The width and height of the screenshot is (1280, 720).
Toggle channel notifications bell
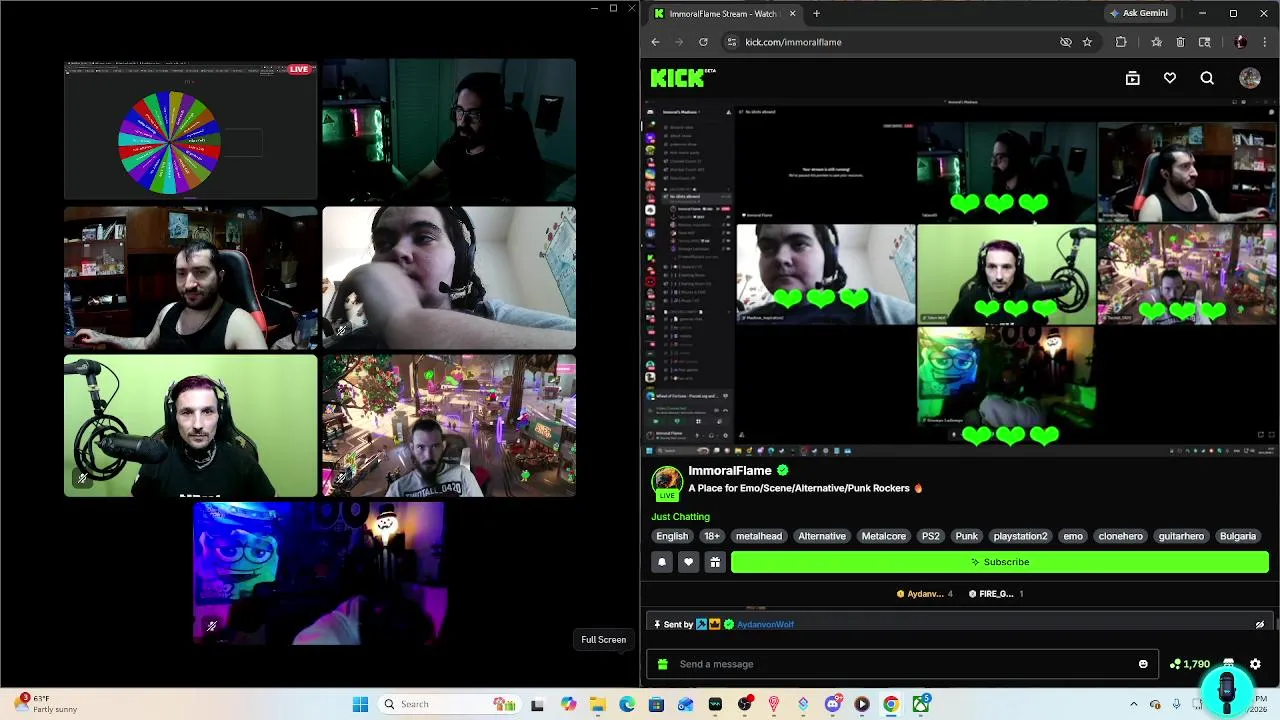661,562
